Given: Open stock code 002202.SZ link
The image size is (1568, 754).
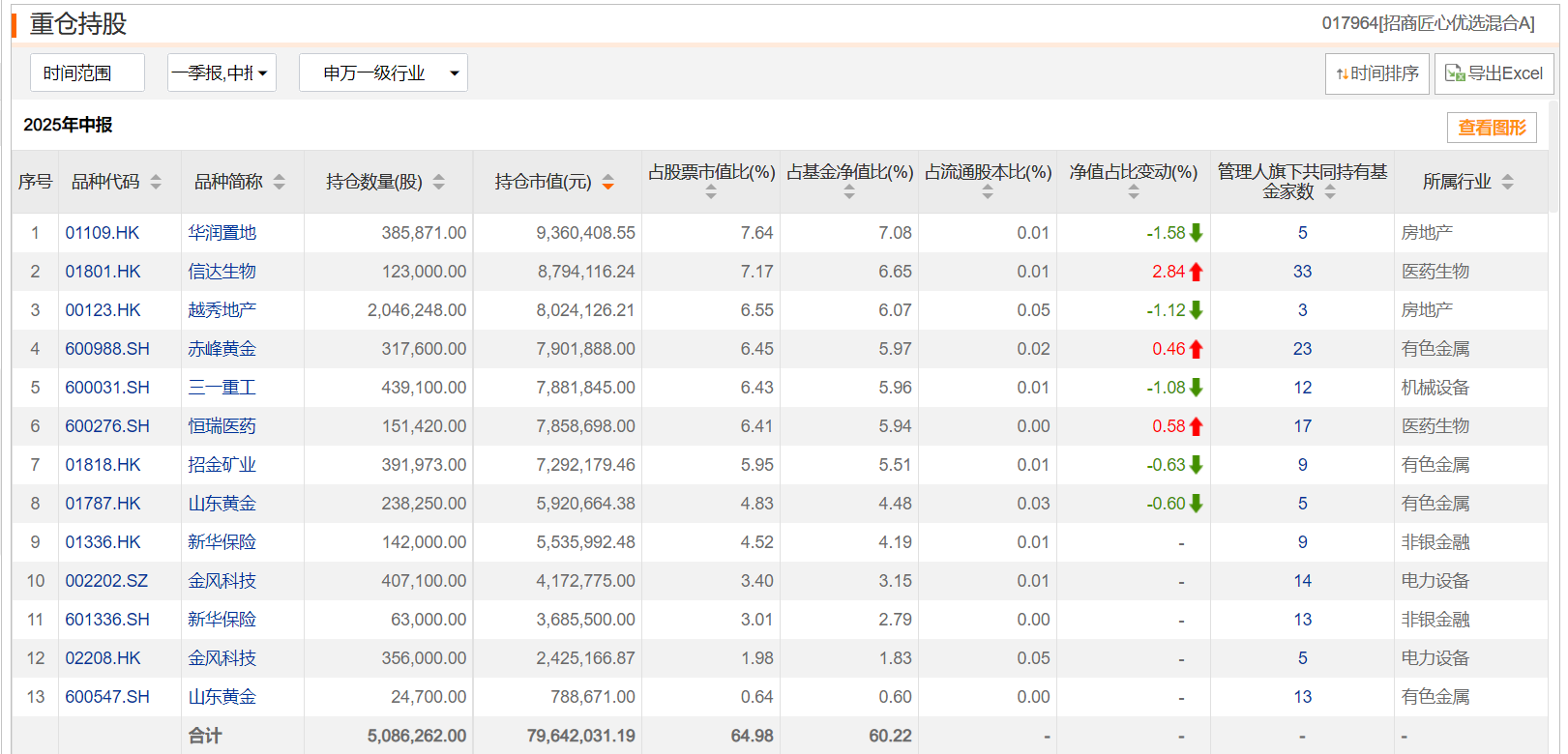Looking at the screenshot, I should (106, 581).
